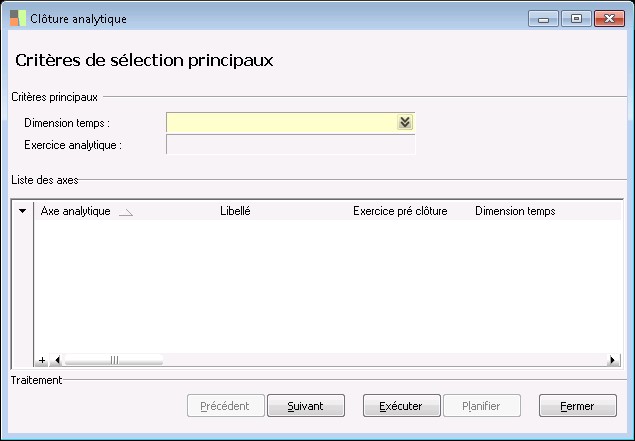The width and height of the screenshot is (635, 441).
Task: Minimize the Clôture analytique window
Action: (544, 18)
